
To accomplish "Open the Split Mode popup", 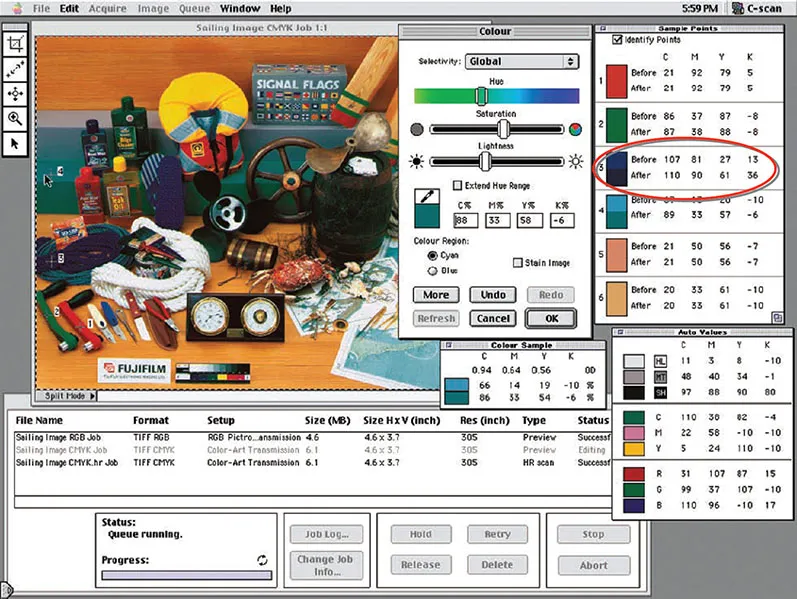I will click(x=68, y=397).
